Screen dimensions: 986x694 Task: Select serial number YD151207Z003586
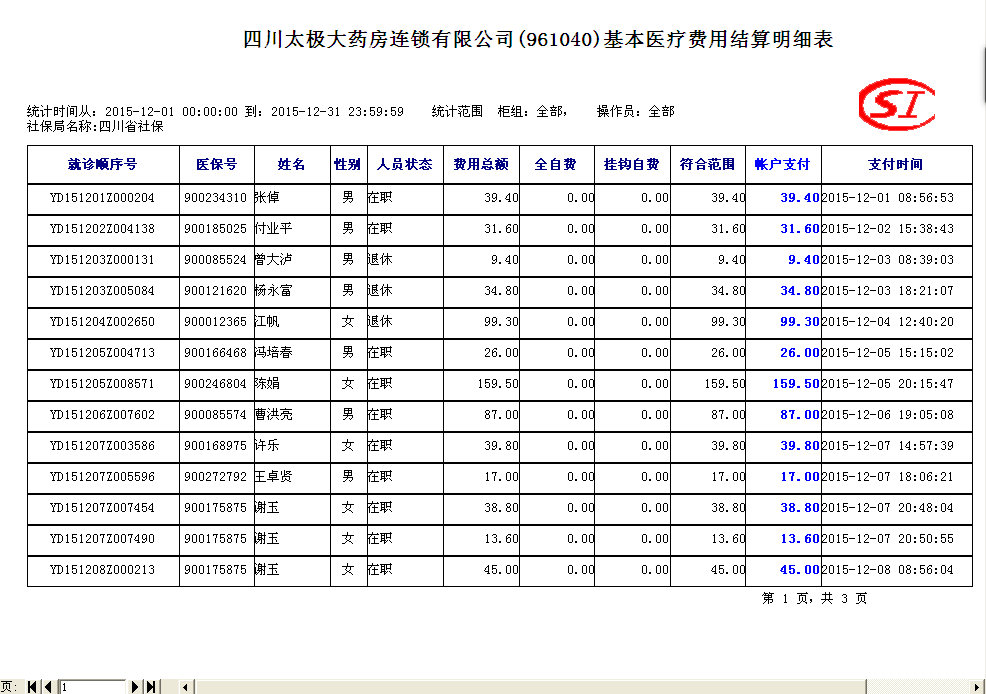[102, 446]
